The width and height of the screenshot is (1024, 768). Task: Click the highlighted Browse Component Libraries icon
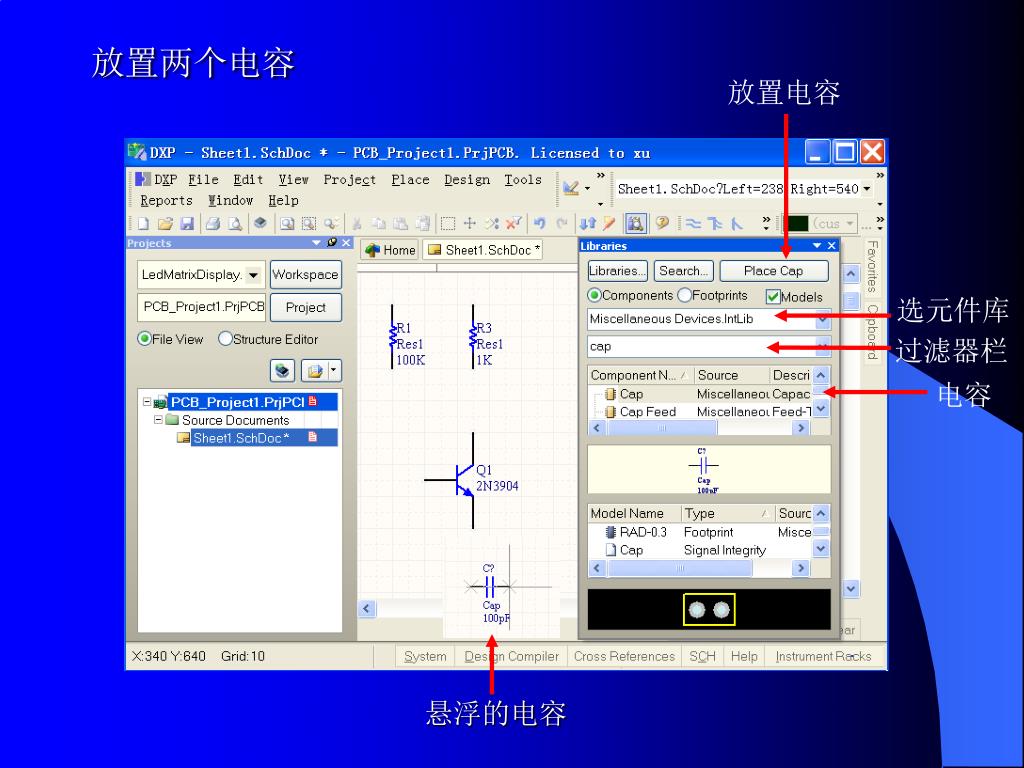pos(635,223)
